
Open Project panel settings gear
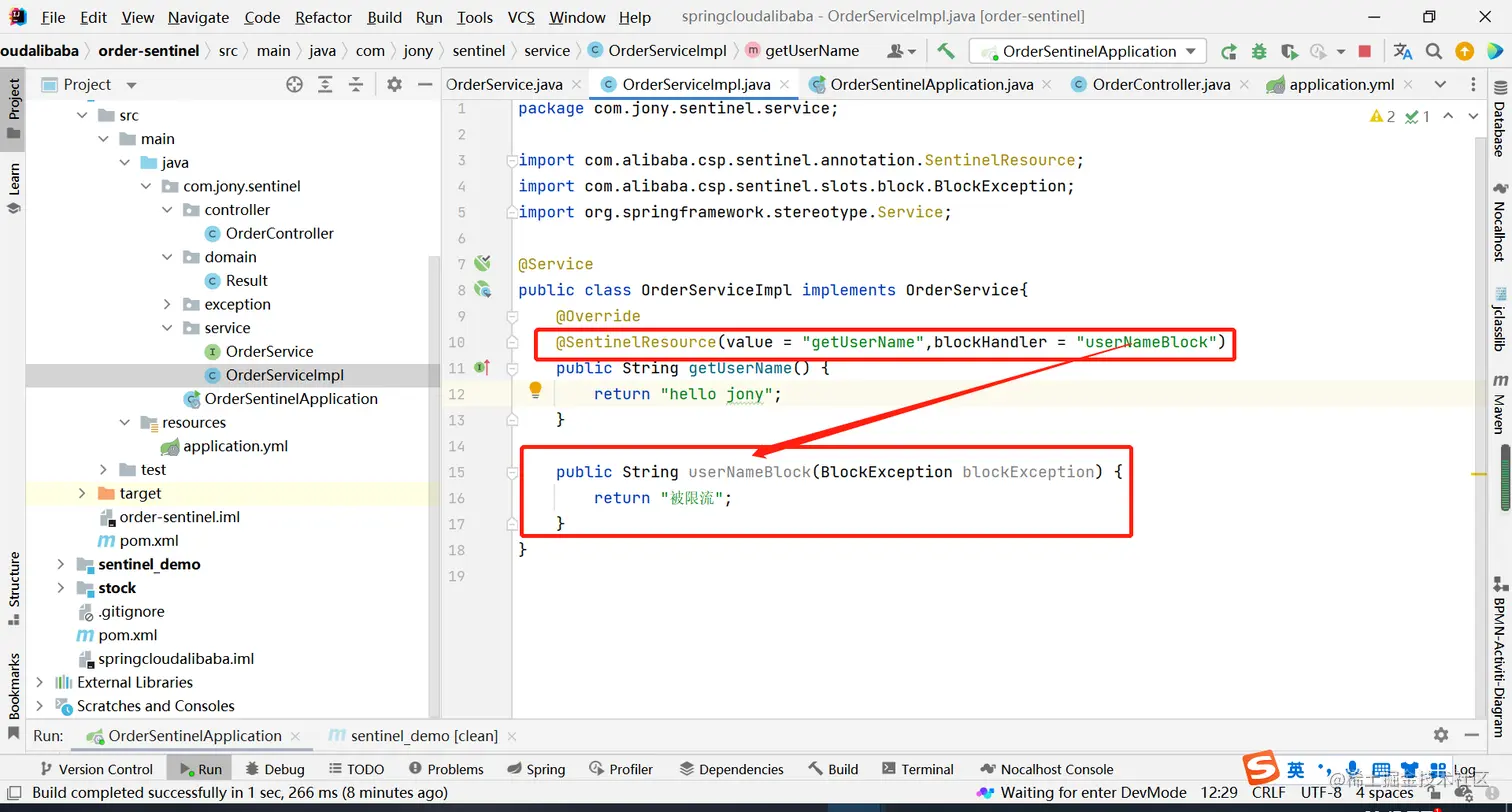pos(394,85)
